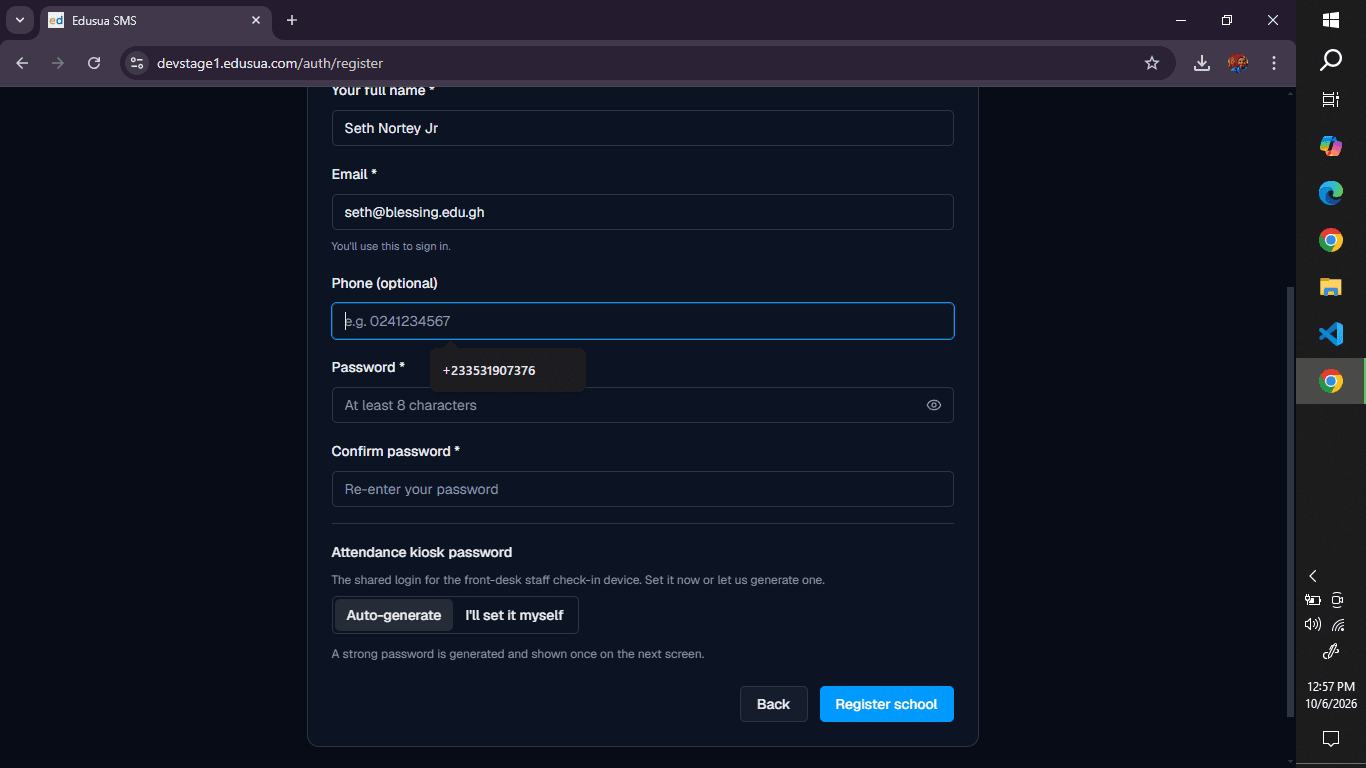
Task: Click the Back button on the form
Action: tap(774, 704)
